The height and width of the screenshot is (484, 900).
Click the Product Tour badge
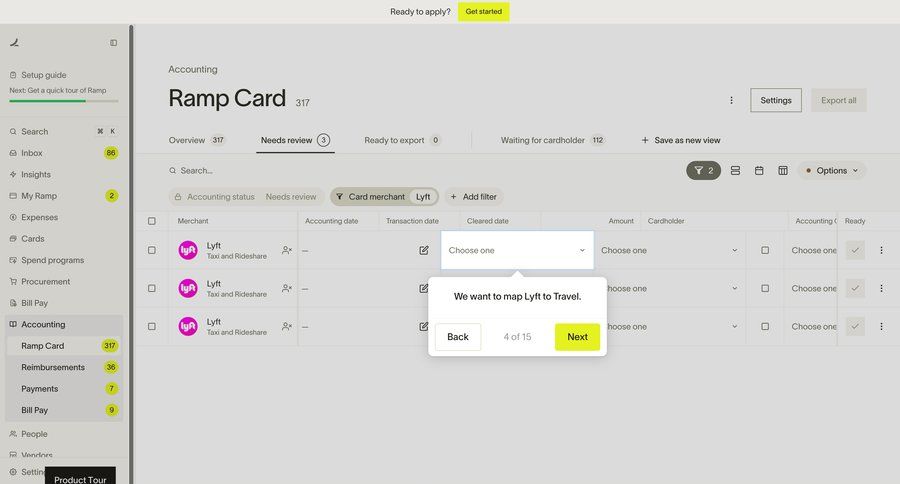tap(80, 477)
